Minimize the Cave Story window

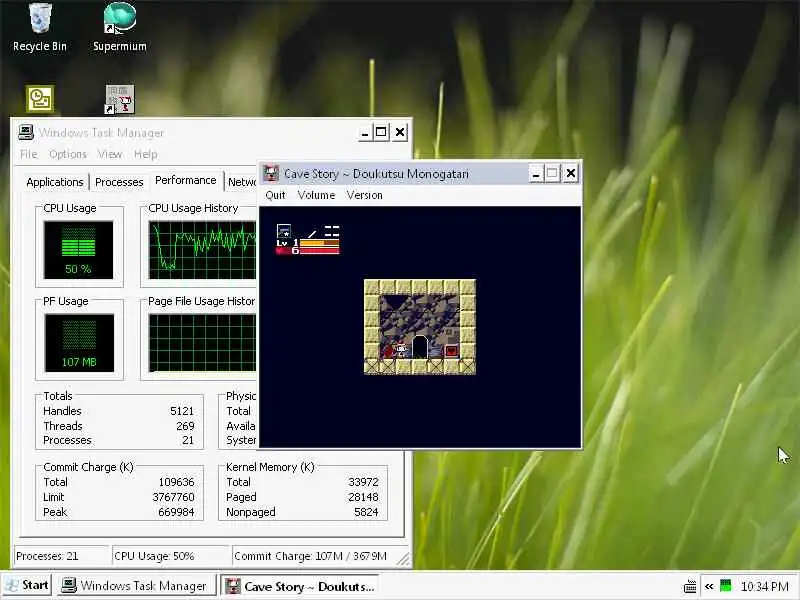535,174
